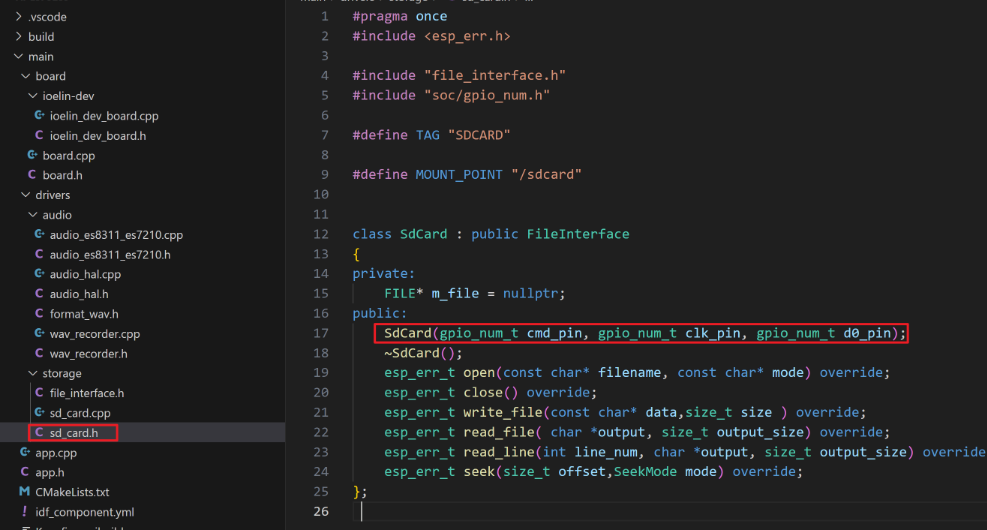Collapse the storage folder chevron
The width and height of the screenshot is (987, 530).
(x=33, y=373)
